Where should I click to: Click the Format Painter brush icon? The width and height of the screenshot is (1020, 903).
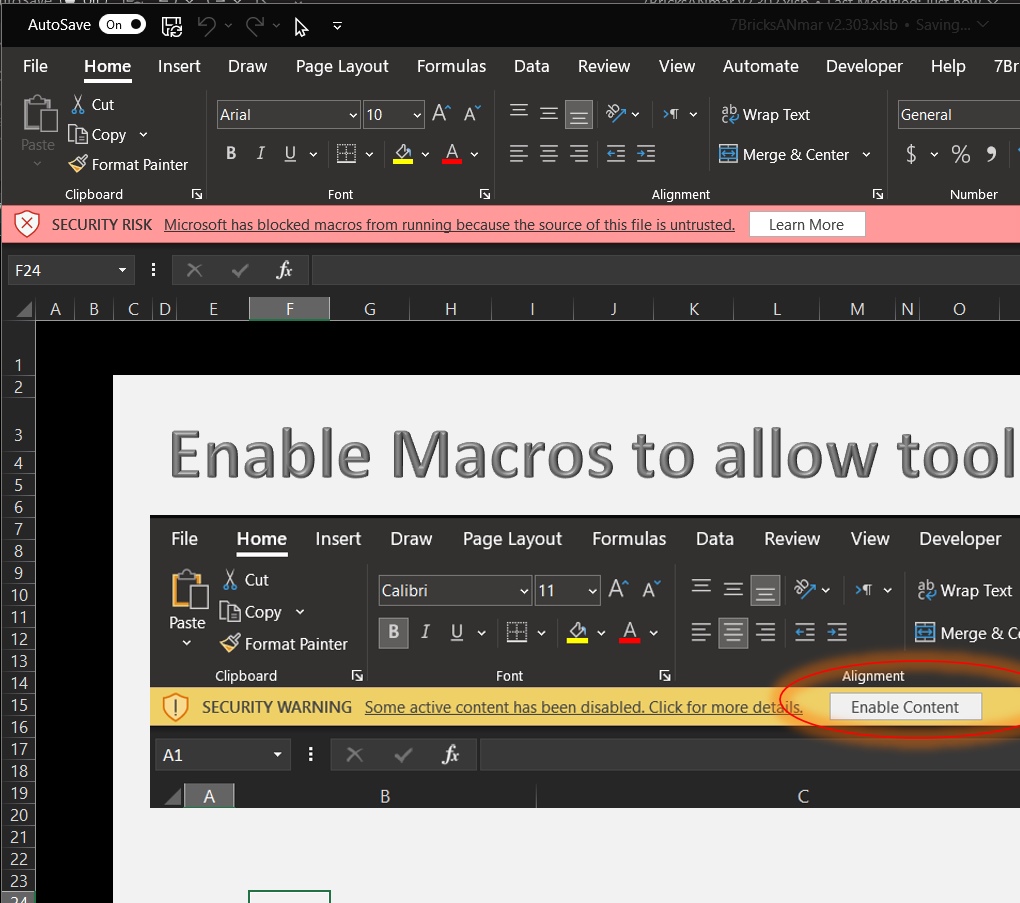(x=78, y=164)
